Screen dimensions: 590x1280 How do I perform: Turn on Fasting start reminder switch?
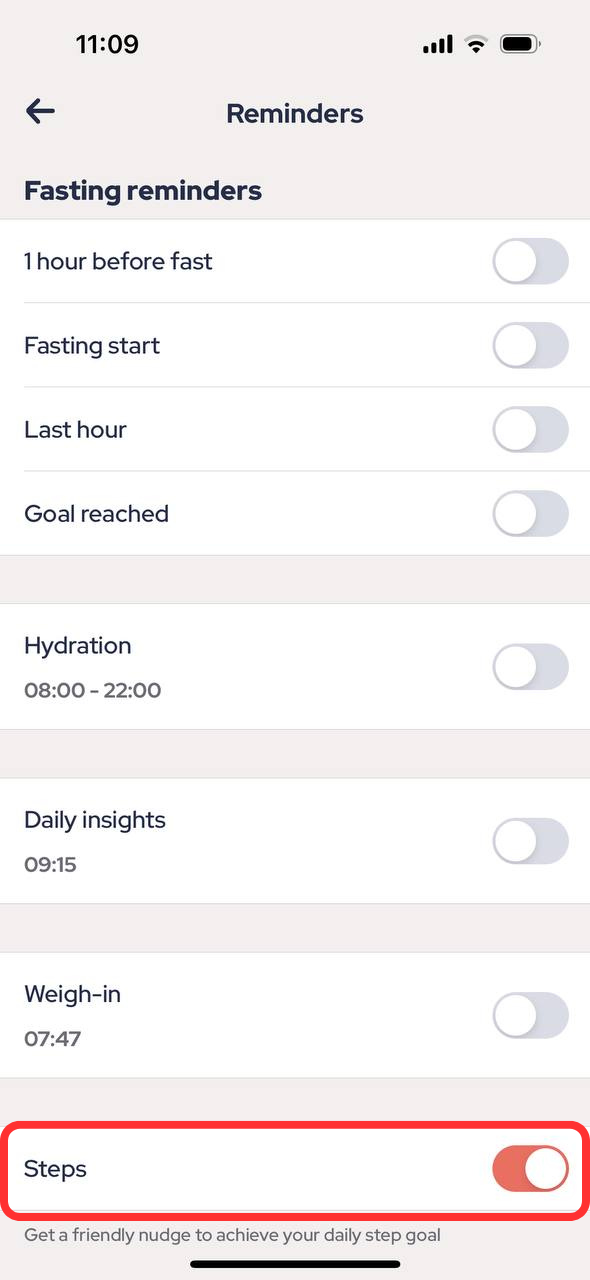point(531,346)
